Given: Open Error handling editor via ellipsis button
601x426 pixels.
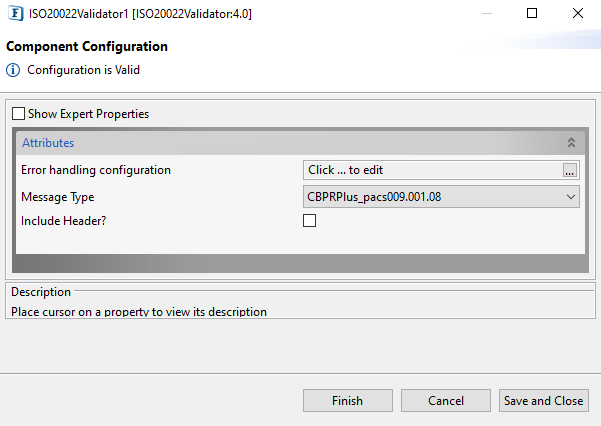Looking at the screenshot, I should (570, 170).
